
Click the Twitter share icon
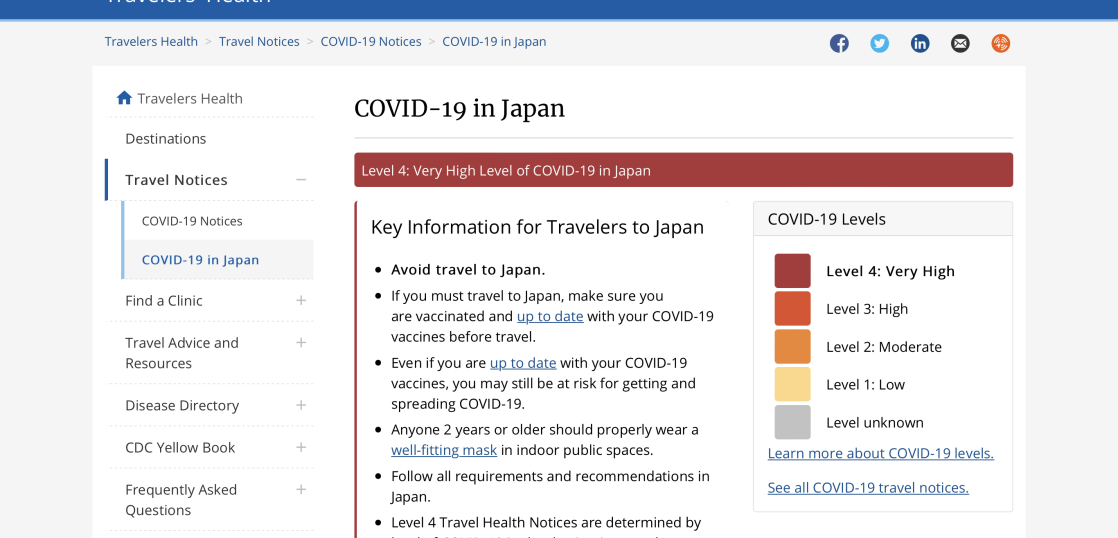(879, 43)
